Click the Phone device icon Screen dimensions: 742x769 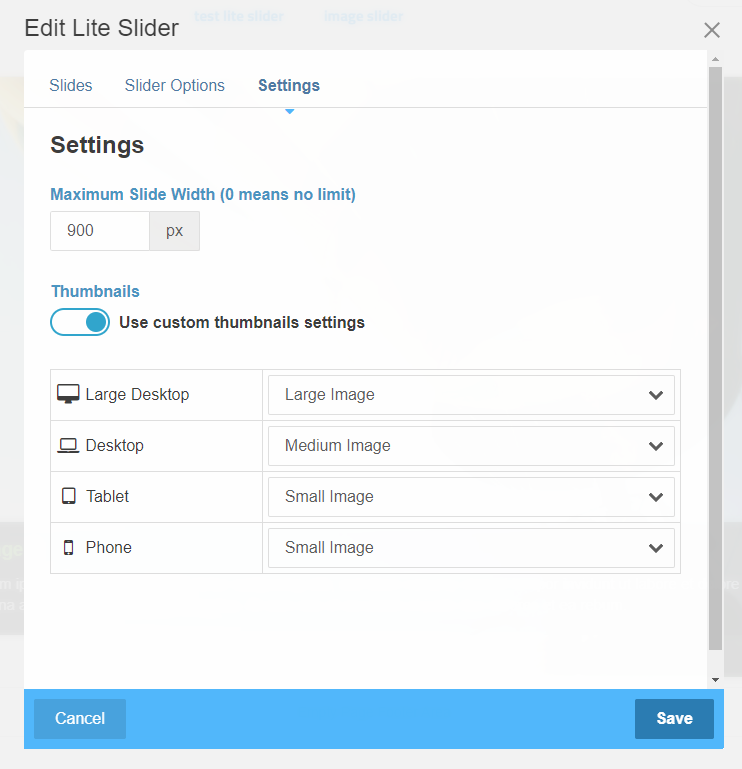(68, 548)
